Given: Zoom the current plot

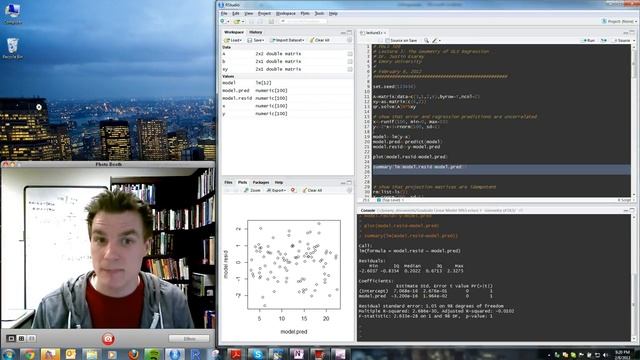Looking at the screenshot, I should coord(252,190).
